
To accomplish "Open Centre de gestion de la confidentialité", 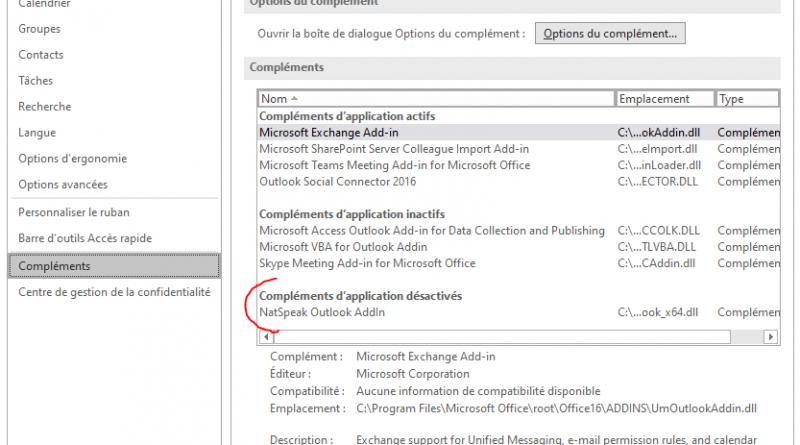I will tap(115, 292).
